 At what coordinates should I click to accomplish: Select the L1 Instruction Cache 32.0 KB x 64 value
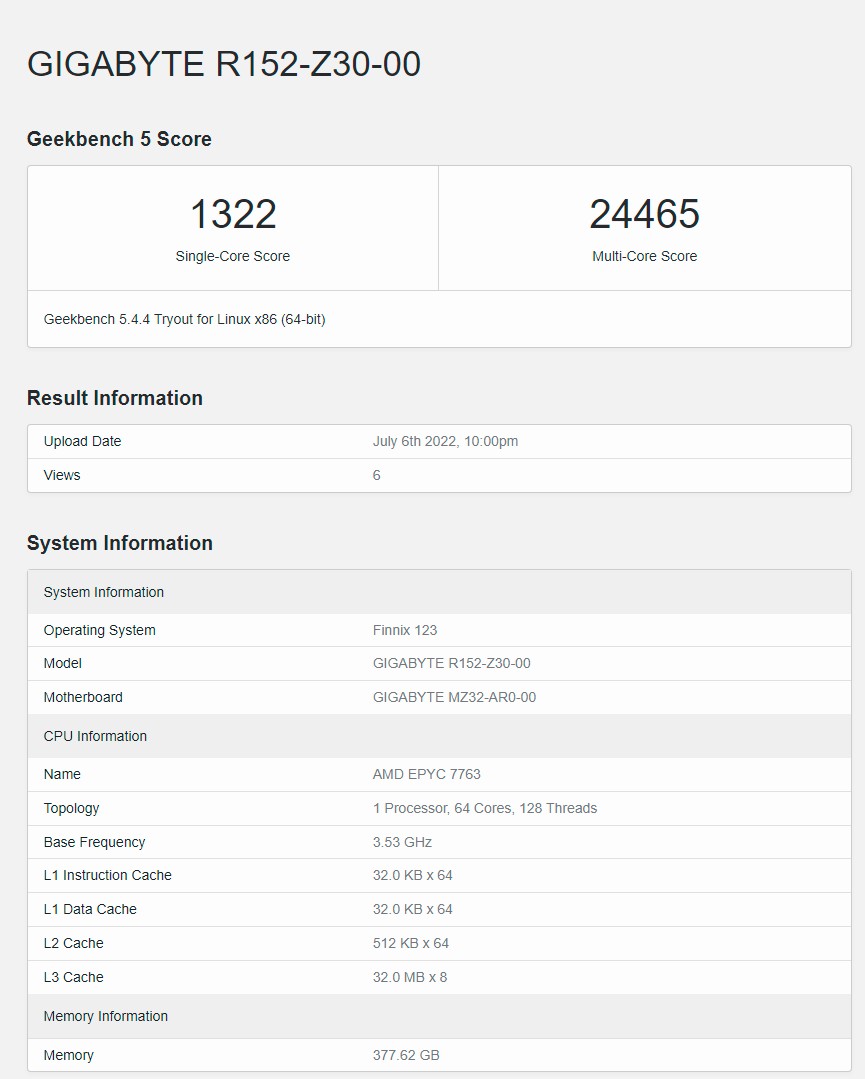click(x=413, y=875)
